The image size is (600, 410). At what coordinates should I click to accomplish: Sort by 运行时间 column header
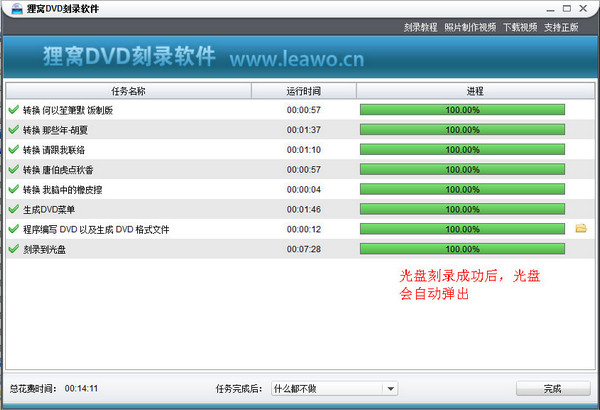304,91
